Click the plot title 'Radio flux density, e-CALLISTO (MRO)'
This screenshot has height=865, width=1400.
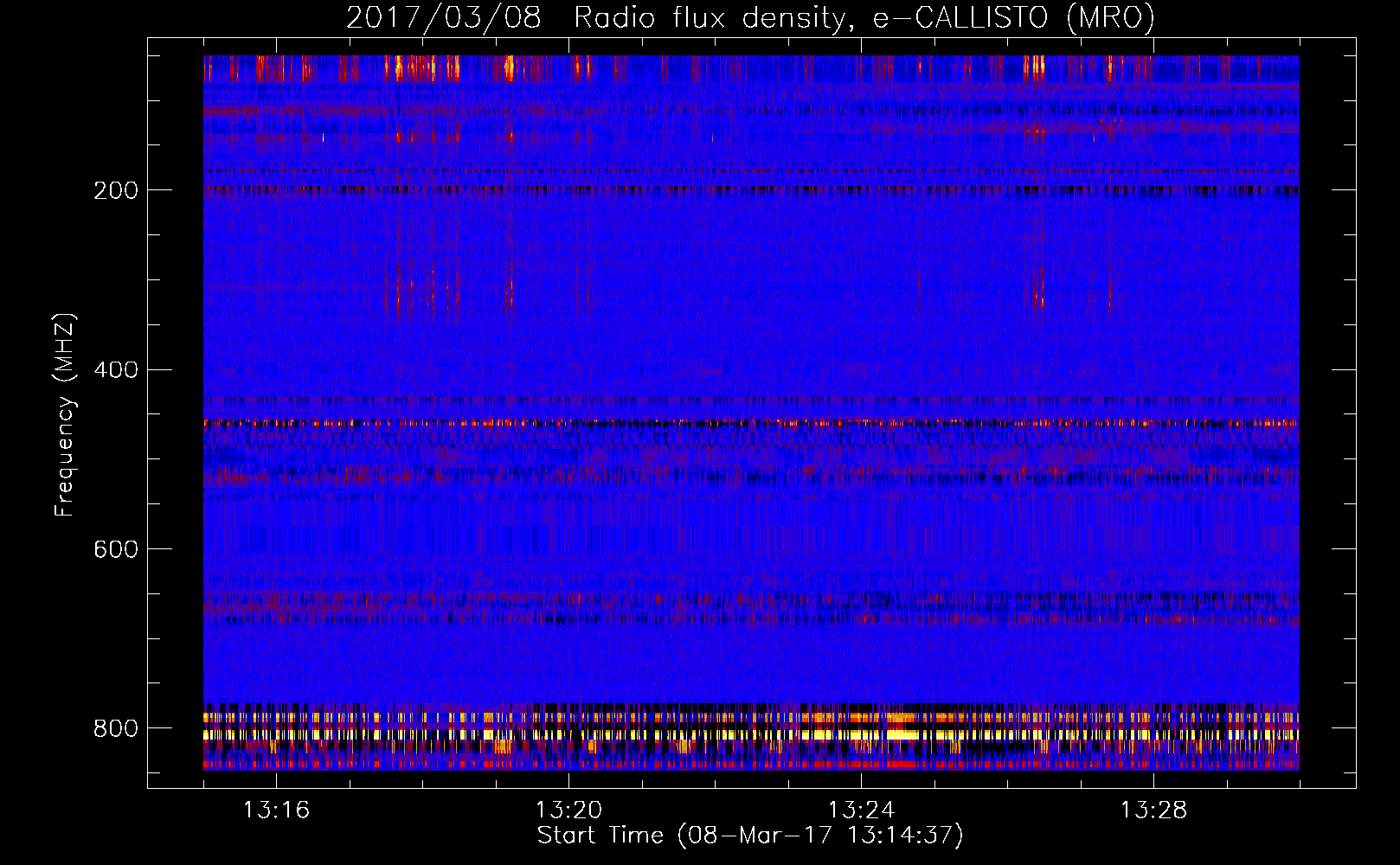click(x=864, y=17)
